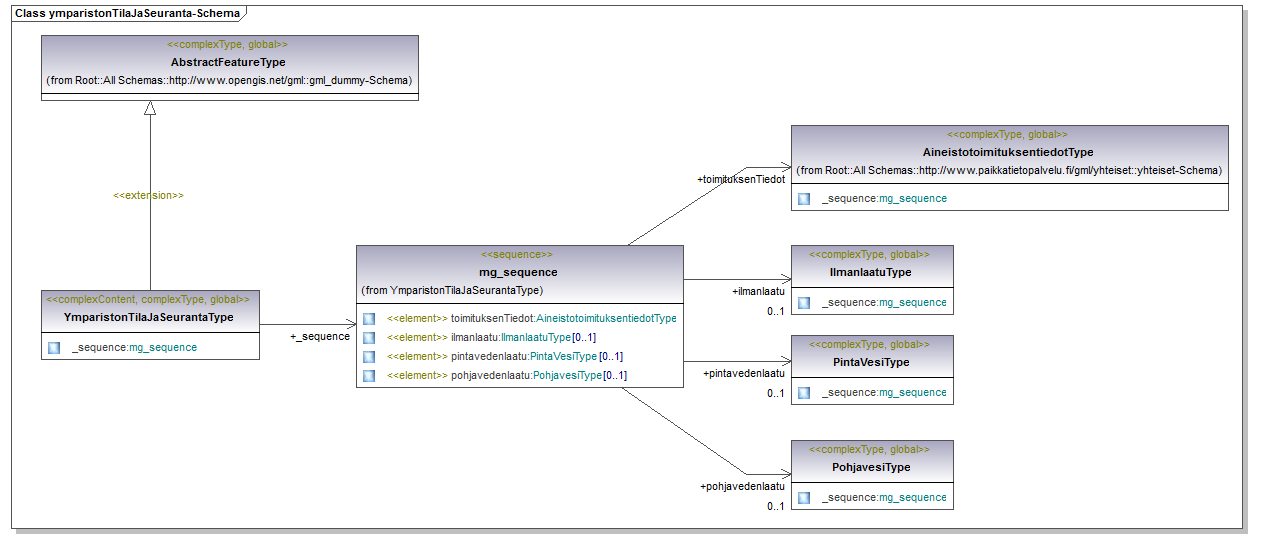Select the +pohjavedenlaatu association label
This screenshot has height=549, width=1269.
click(x=743, y=486)
